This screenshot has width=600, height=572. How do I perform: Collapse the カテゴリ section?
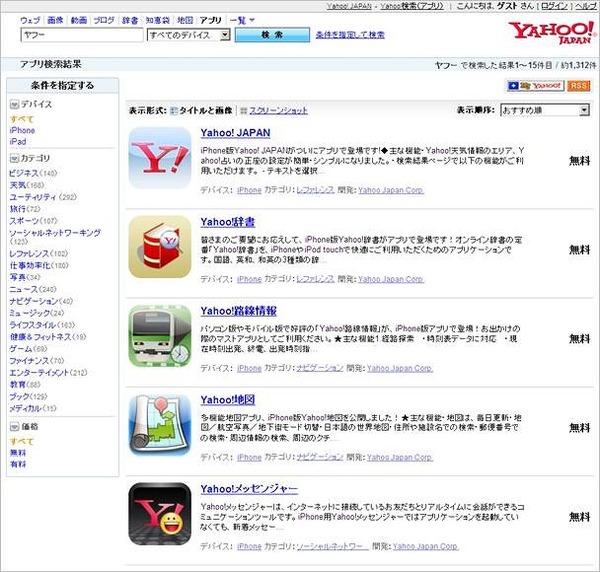(x=14, y=158)
